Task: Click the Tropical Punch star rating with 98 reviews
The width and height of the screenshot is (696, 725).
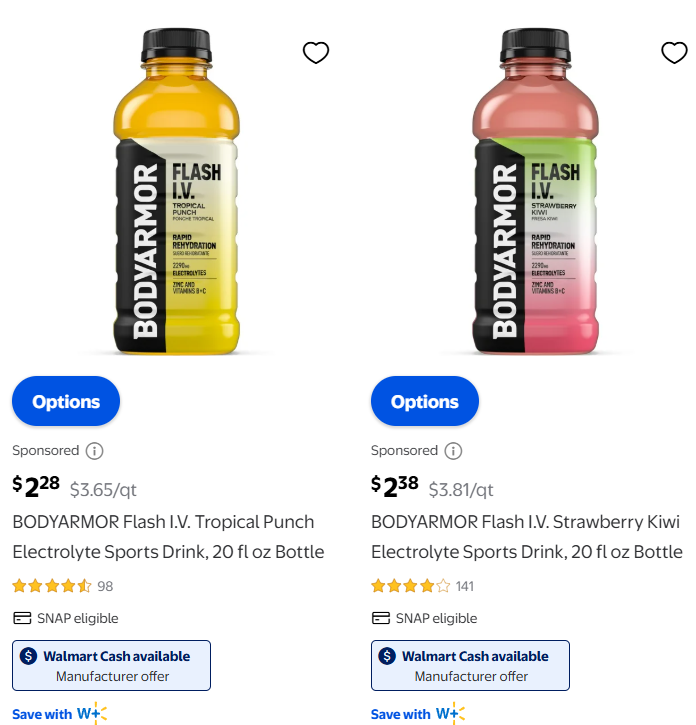Action: click(x=52, y=586)
